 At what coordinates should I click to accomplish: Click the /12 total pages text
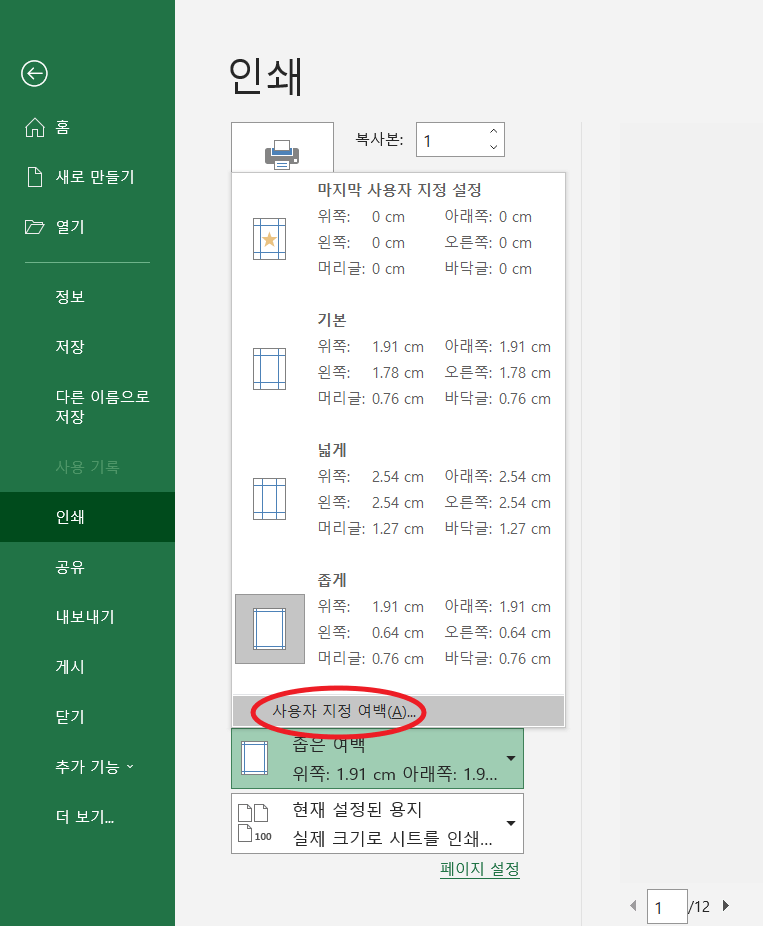point(699,907)
